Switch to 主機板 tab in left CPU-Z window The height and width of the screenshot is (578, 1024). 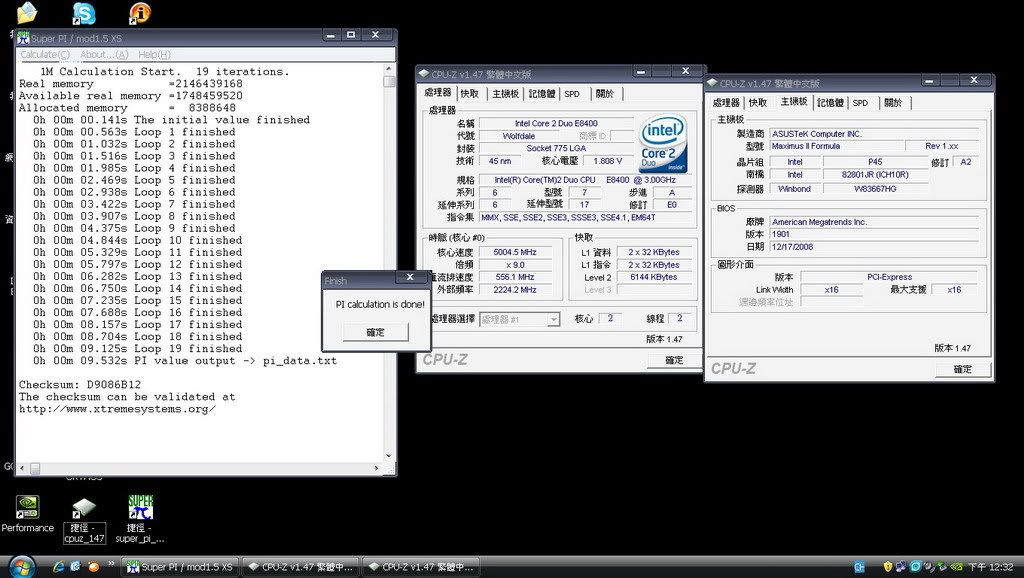[x=505, y=94]
